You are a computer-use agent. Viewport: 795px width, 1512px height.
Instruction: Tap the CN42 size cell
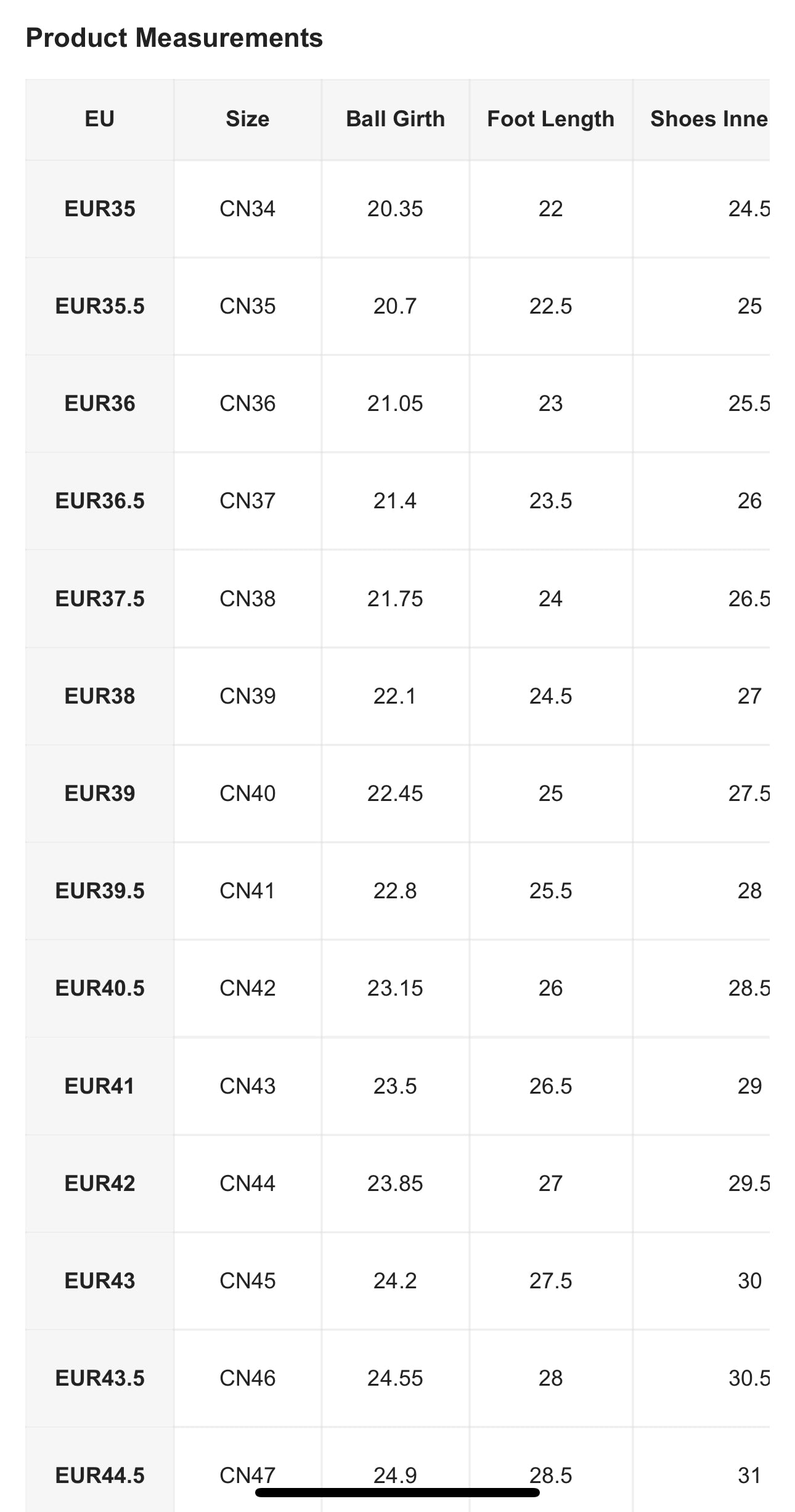[248, 988]
